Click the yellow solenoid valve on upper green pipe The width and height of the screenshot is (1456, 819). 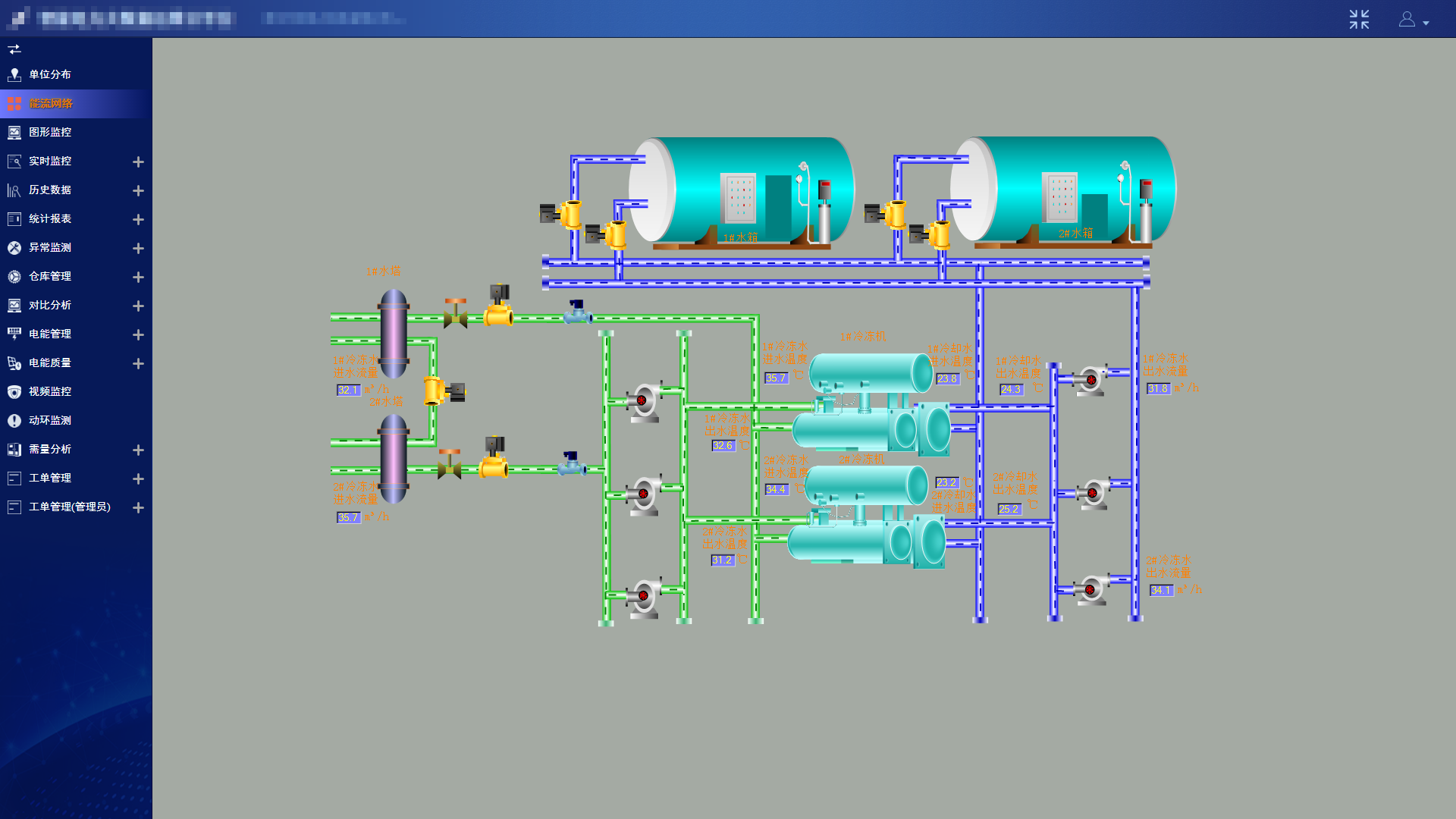coord(499,306)
